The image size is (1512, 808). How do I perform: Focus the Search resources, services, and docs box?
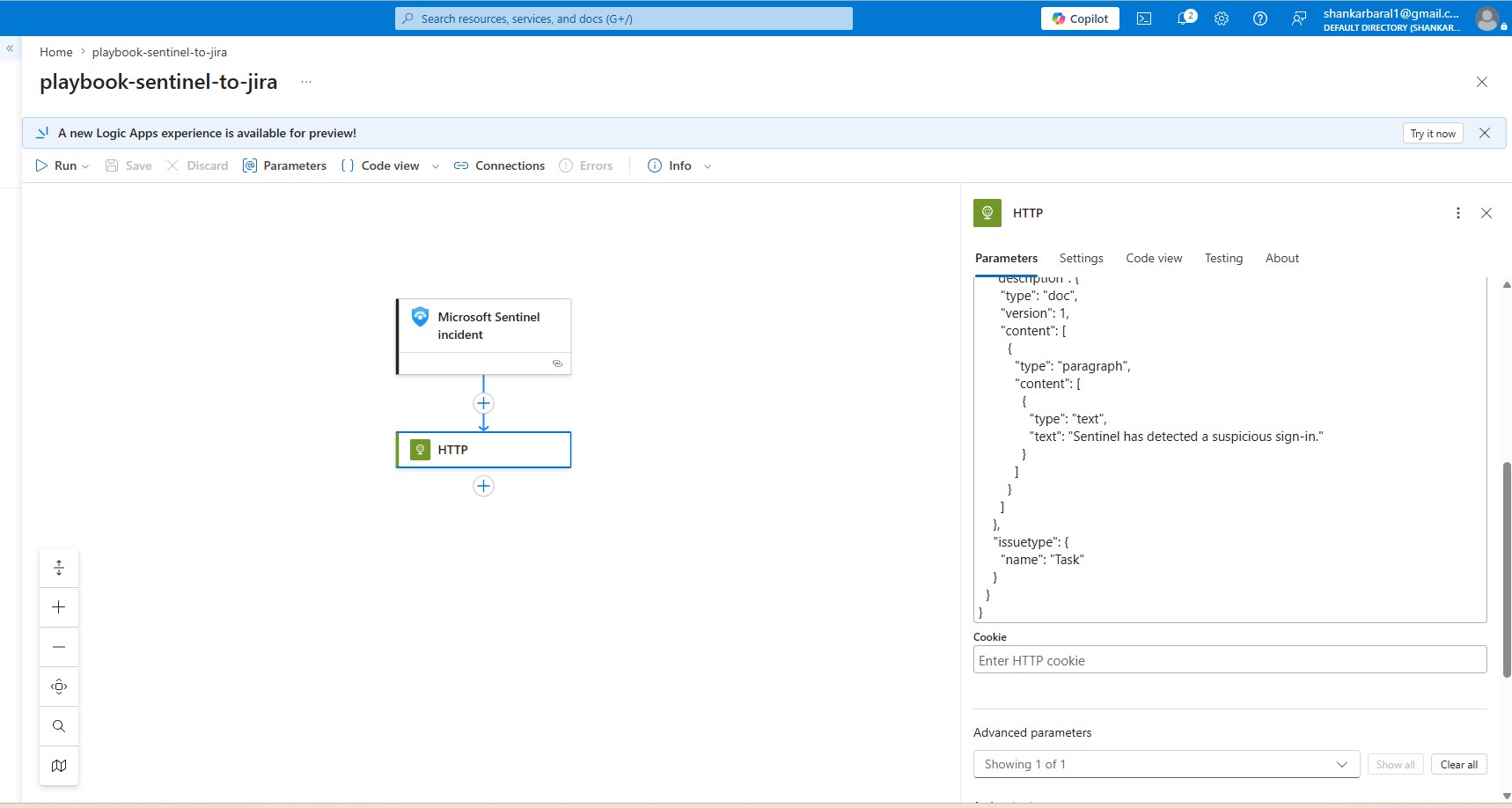click(624, 18)
